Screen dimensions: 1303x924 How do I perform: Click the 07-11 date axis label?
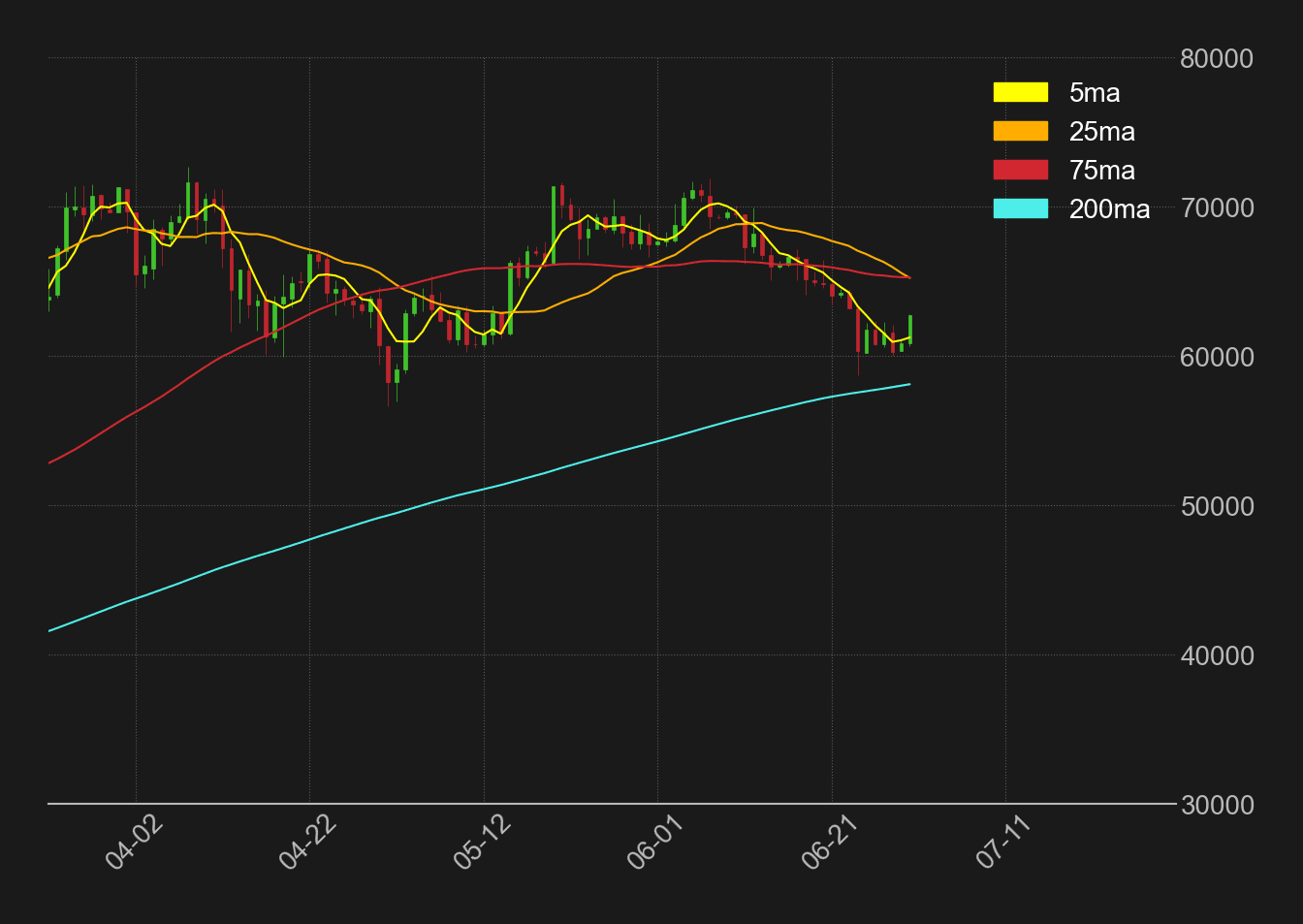click(x=1003, y=843)
